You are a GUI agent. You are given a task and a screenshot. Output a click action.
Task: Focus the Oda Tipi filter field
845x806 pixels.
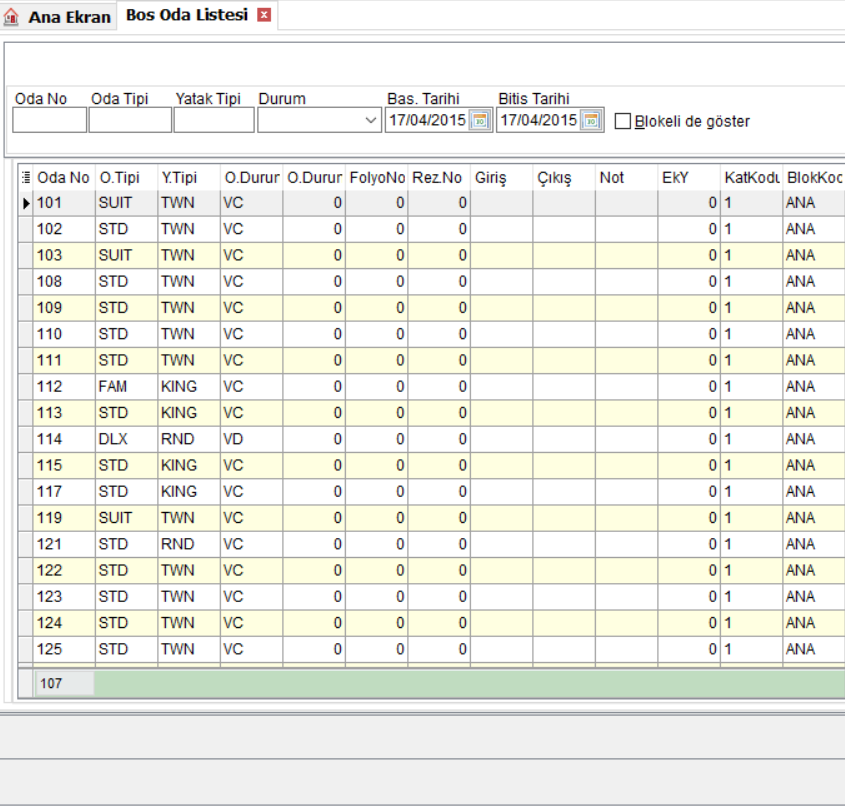tap(130, 120)
